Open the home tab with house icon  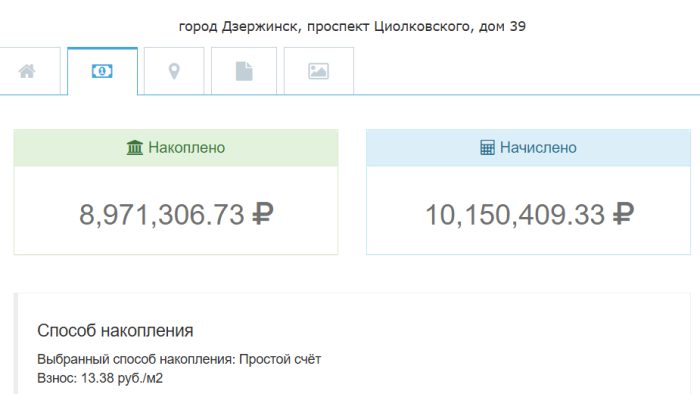27,71
